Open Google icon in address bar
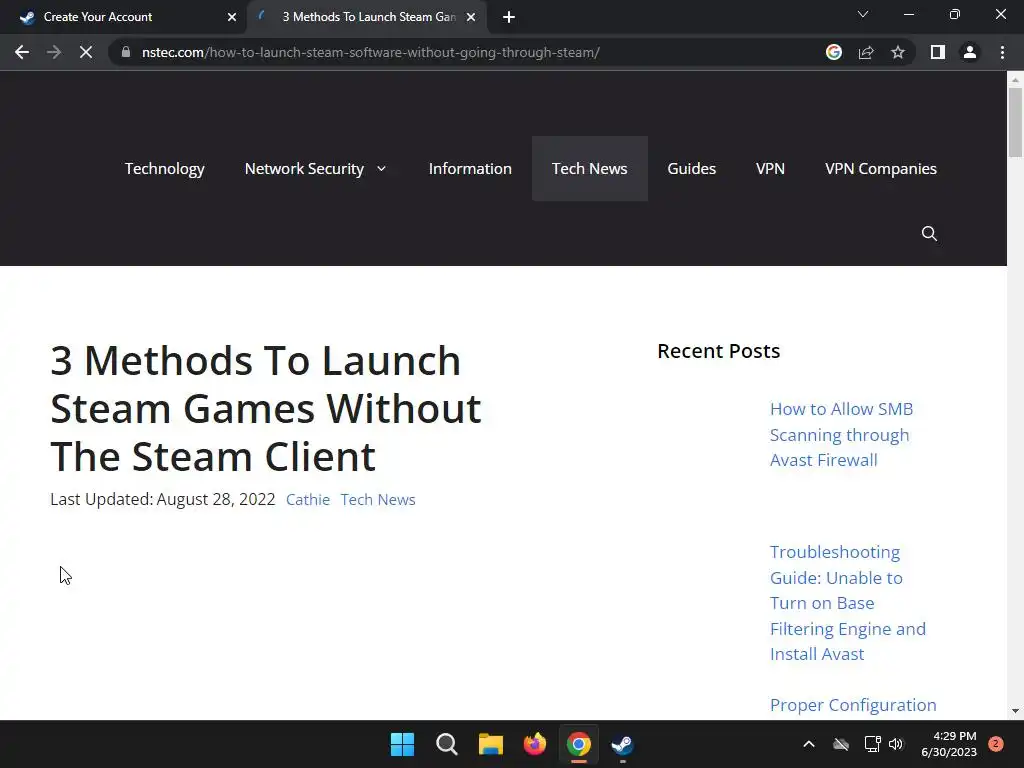 833,52
